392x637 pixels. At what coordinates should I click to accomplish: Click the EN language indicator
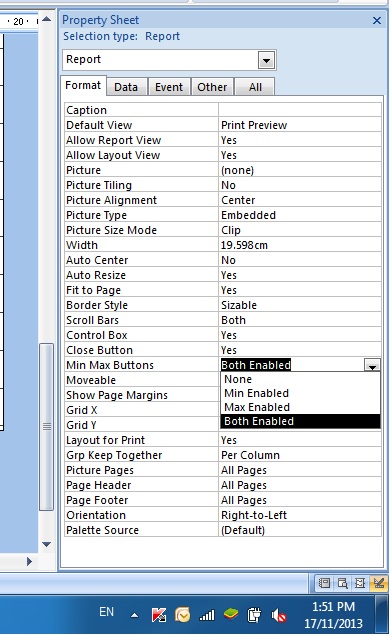pos(106,612)
